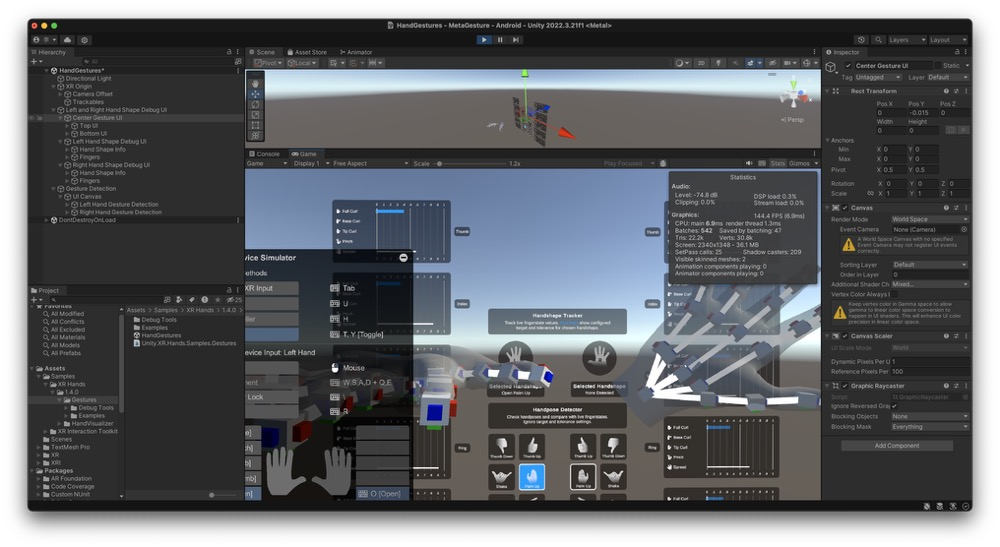The height and width of the screenshot is (547, 1000).
Task: Click the Hierarchy add (+) button
Action: click(36, 62)
